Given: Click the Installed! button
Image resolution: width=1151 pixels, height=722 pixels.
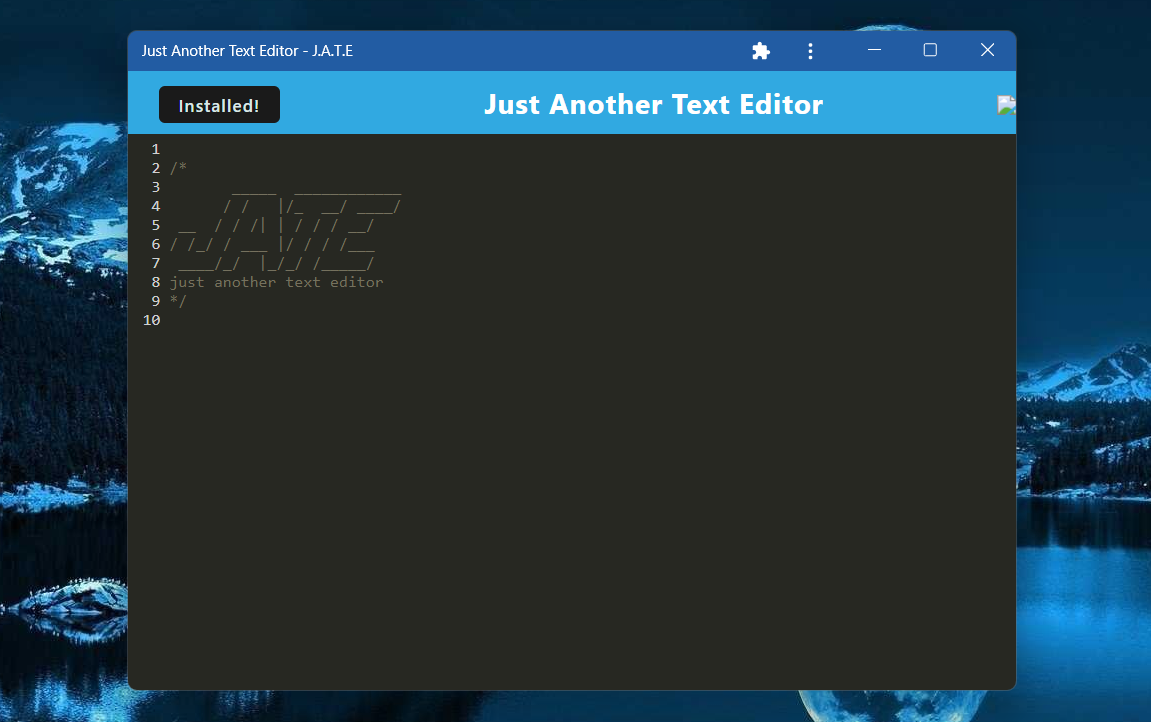Looking at the screenshot, I should coord(219,104).
